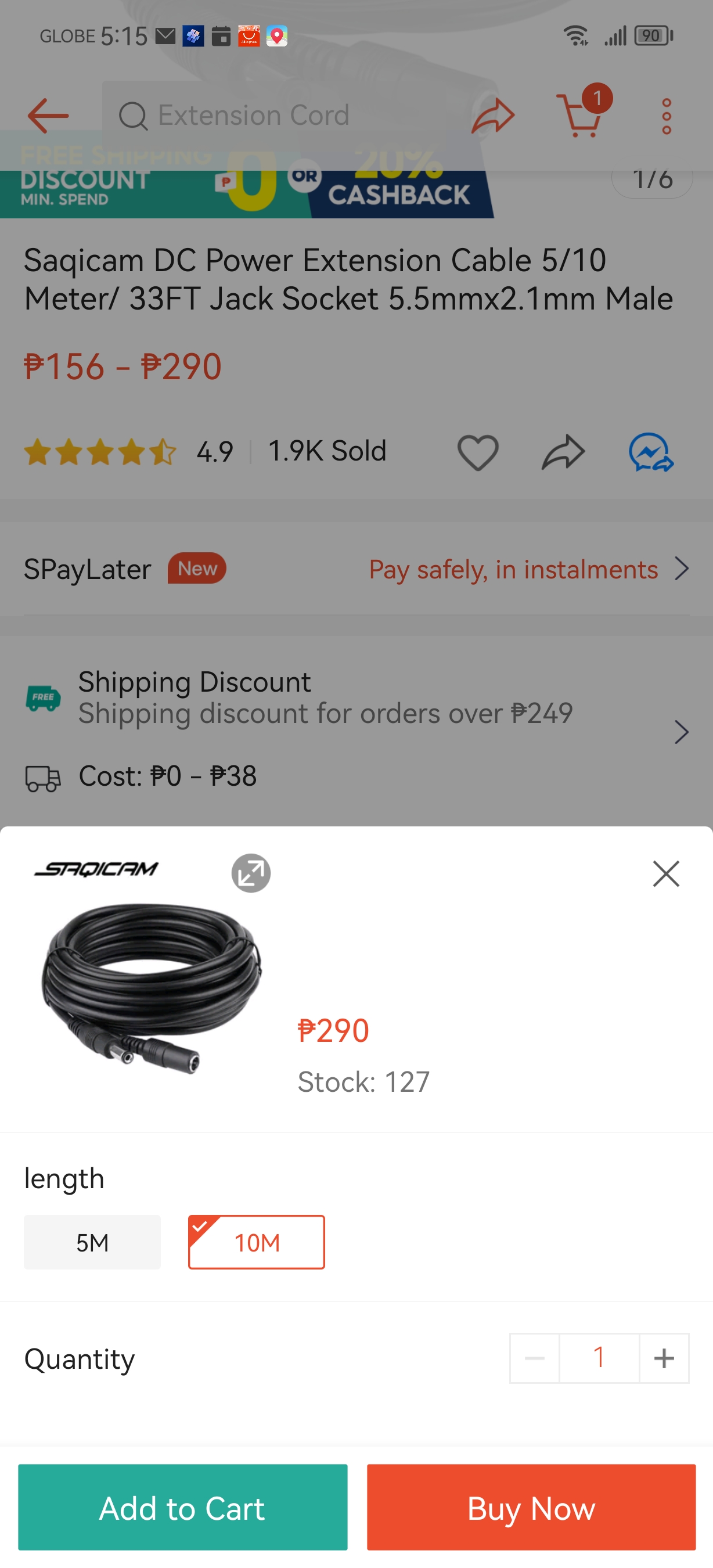The height and width of the screenshot is (1568, 713).
Task: Close the variation selection sheet
Action: pyautogui.click(x=665, y=873)
